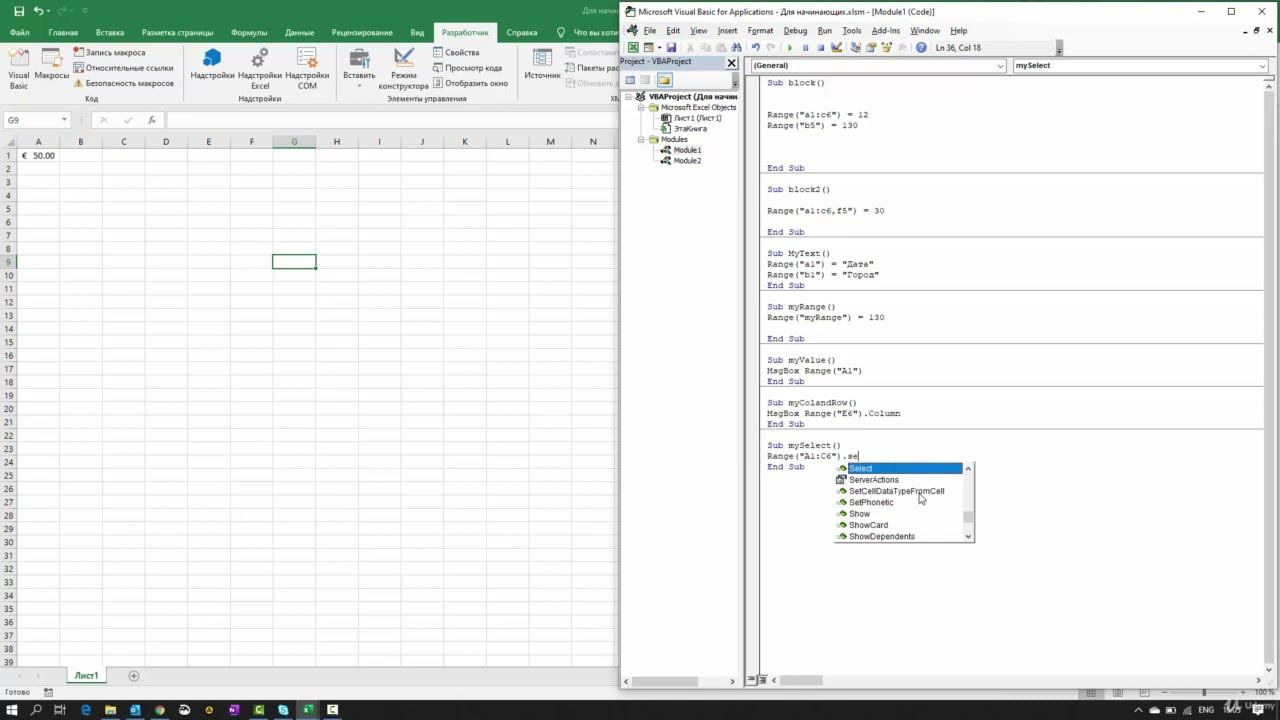The width and height of the screenshot is (1280, 720).
Task: Click the Undo arrow in VBA toolbar
Action: pyautogui.click(x=755, y=48)
